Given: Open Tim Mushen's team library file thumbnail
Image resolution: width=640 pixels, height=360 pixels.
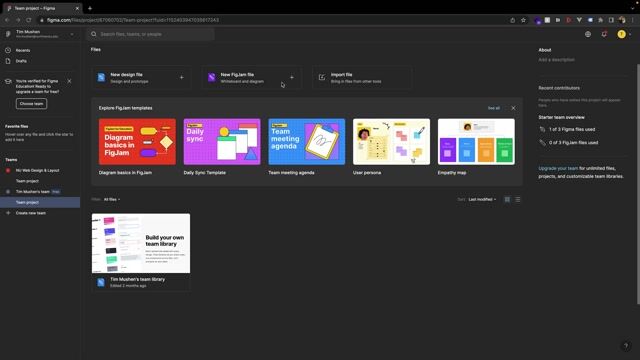Looking at the screenshot, I should pyautogui.click(x=141, y=243).
